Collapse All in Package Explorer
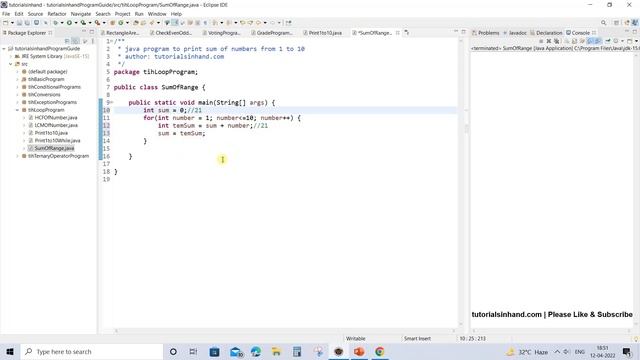 (67, 41)
